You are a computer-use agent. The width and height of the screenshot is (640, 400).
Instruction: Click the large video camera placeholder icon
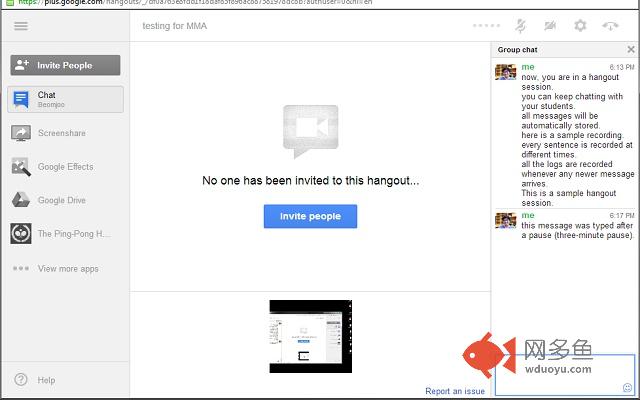pos(311,131)
